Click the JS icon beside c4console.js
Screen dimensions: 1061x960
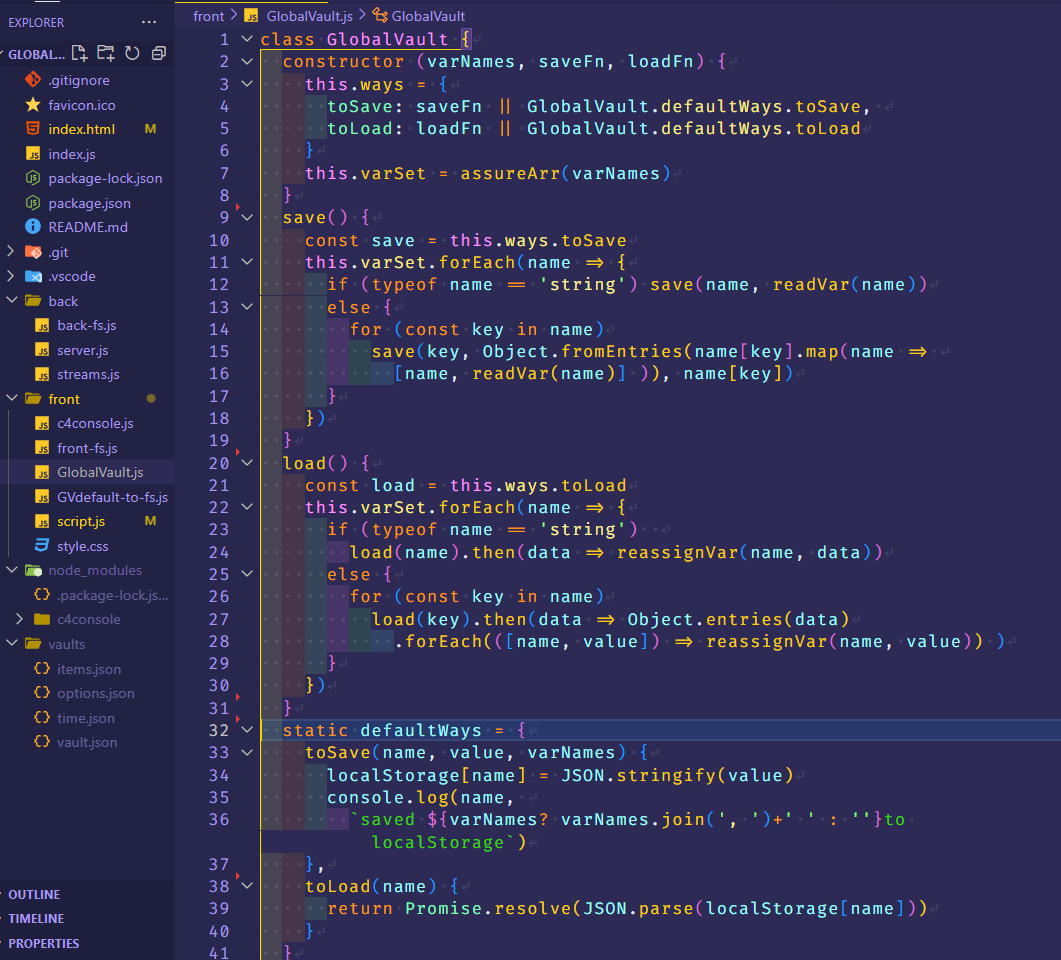[42, 424]
